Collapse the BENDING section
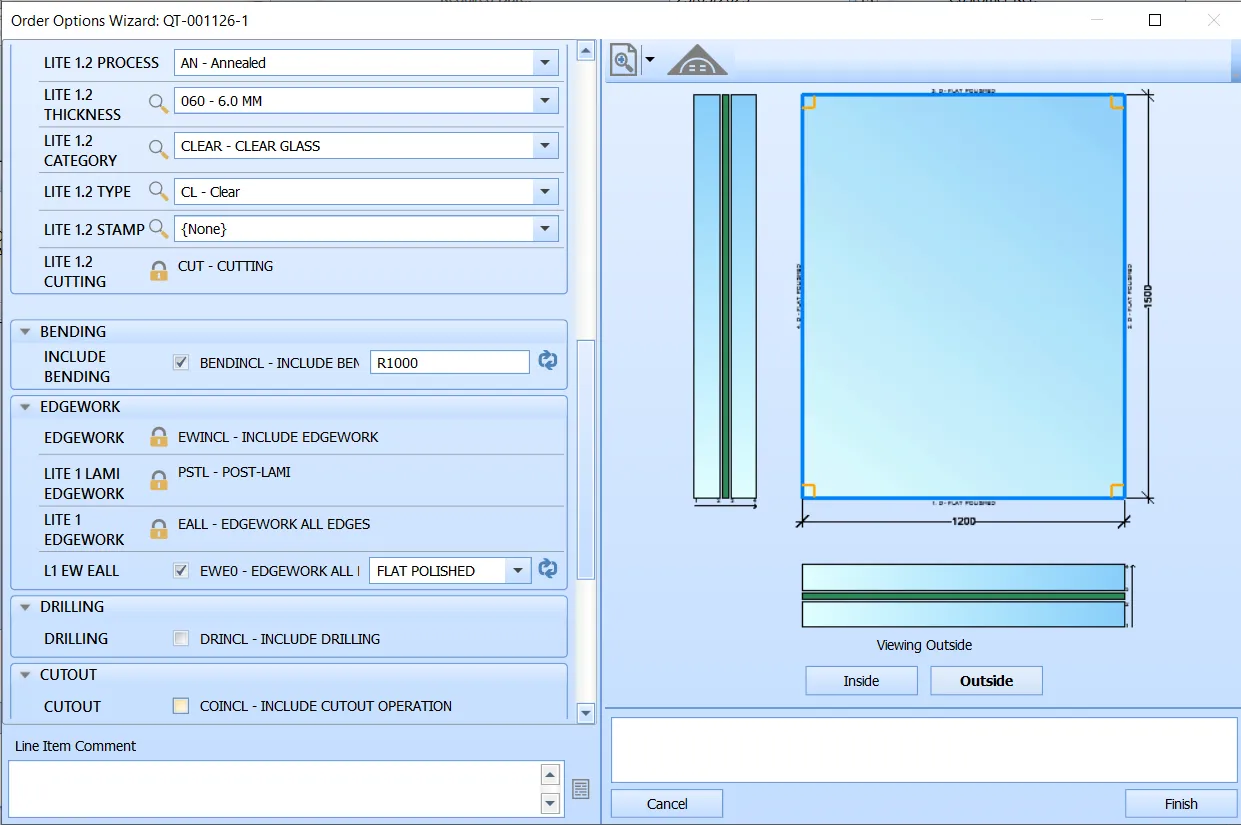The height and width of the screenshot is (825, 1241). tap(24, 331)
